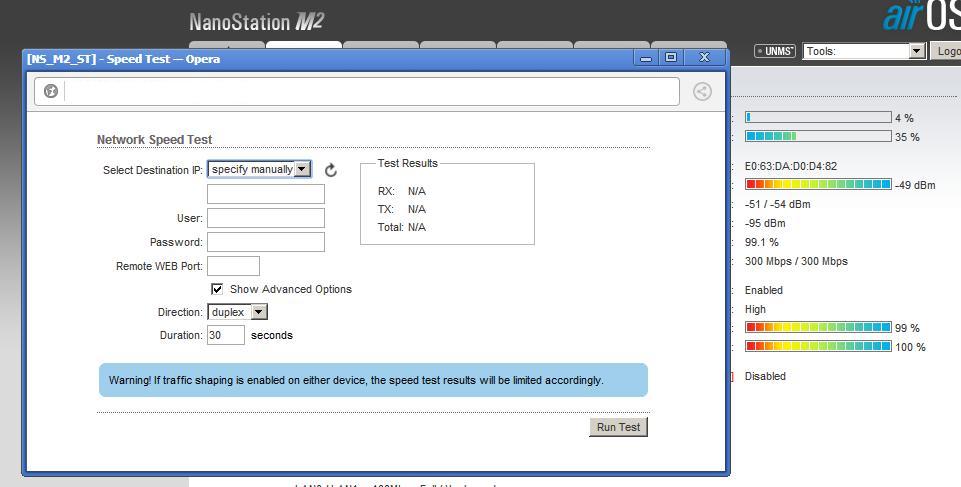Click the traffic shaping warning message
The image size is (961, 487).
(x=373, y=380)
